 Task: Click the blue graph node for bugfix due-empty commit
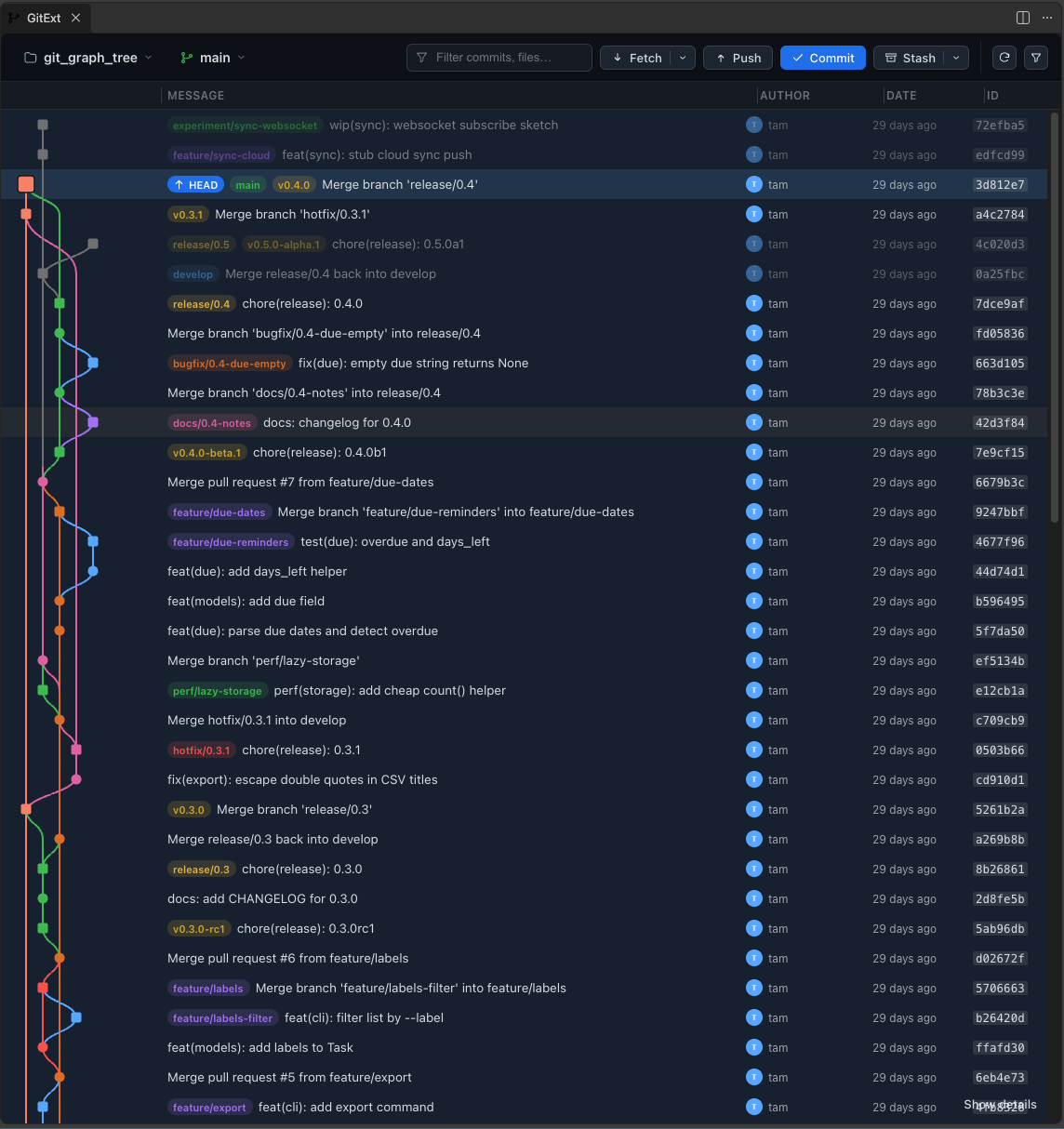[x=93, y=363]
